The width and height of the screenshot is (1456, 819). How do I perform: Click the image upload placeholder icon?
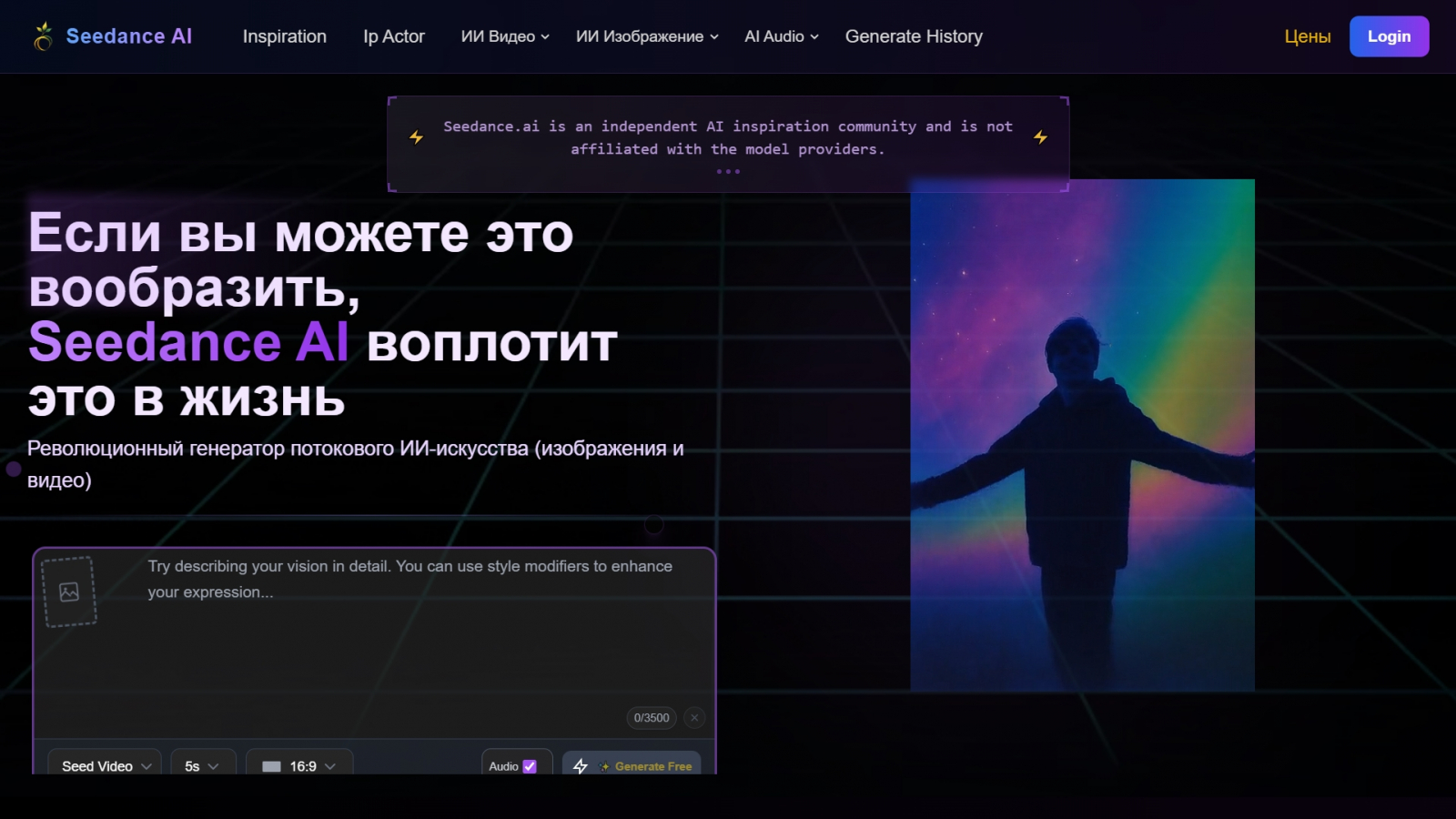[69, 592]
